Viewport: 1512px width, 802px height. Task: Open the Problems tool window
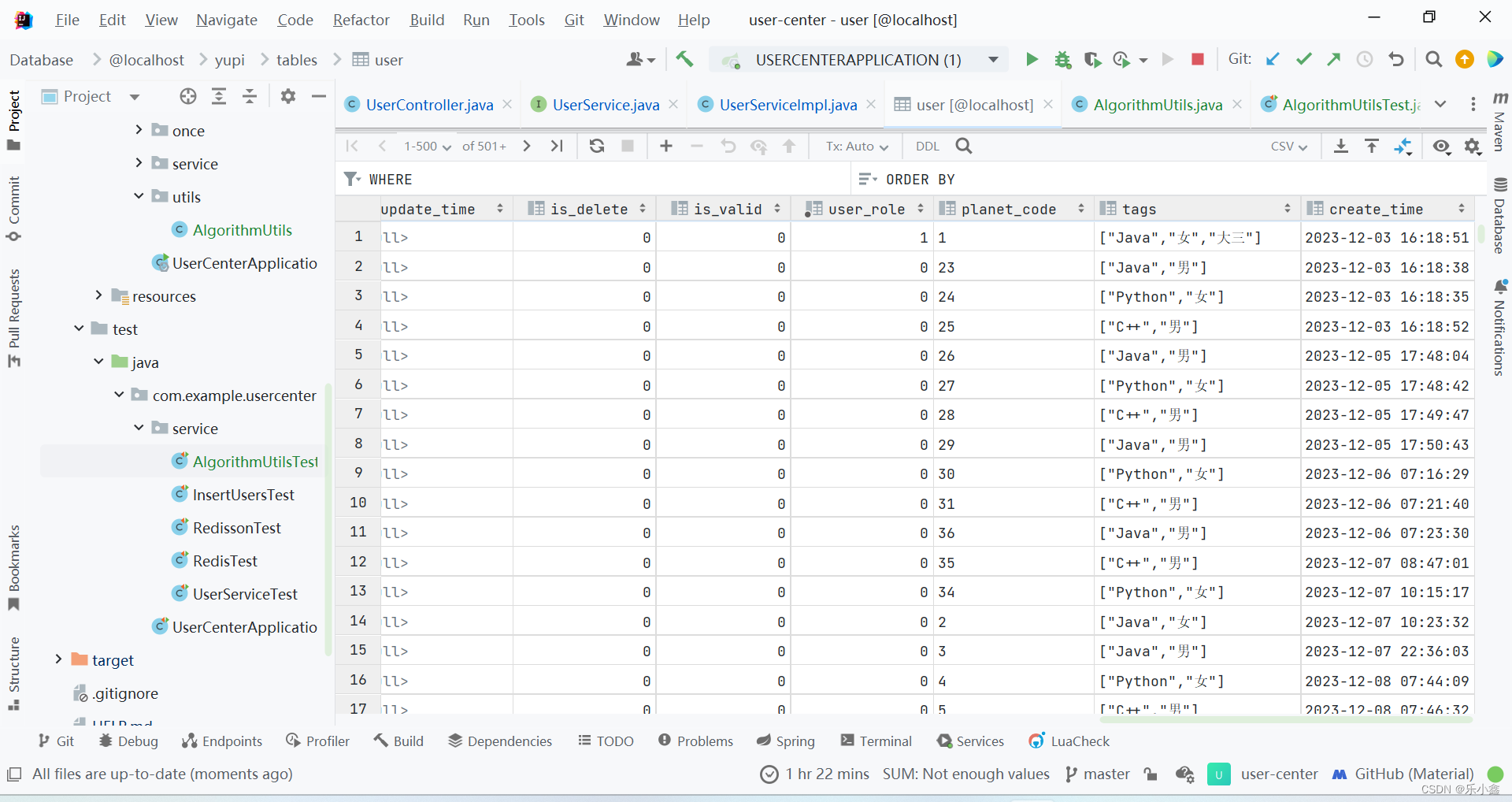click(695, 741)
